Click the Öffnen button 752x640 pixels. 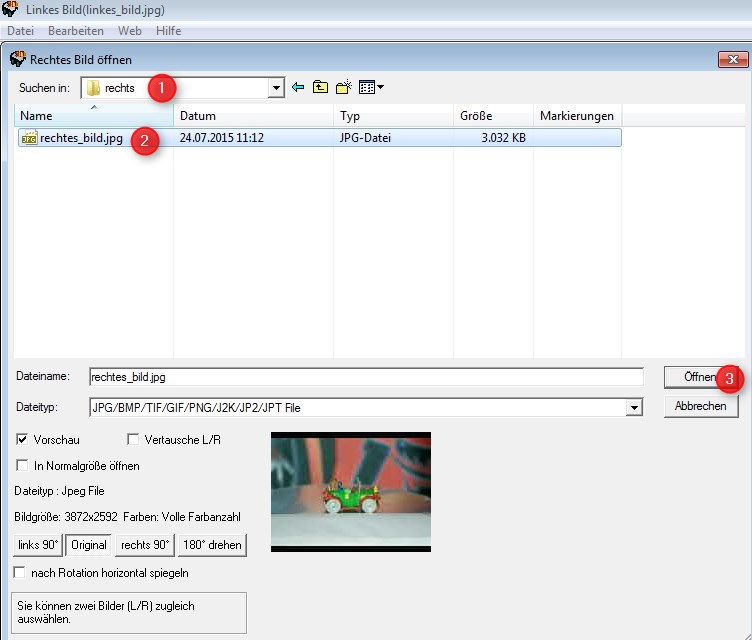coord(700,377)
